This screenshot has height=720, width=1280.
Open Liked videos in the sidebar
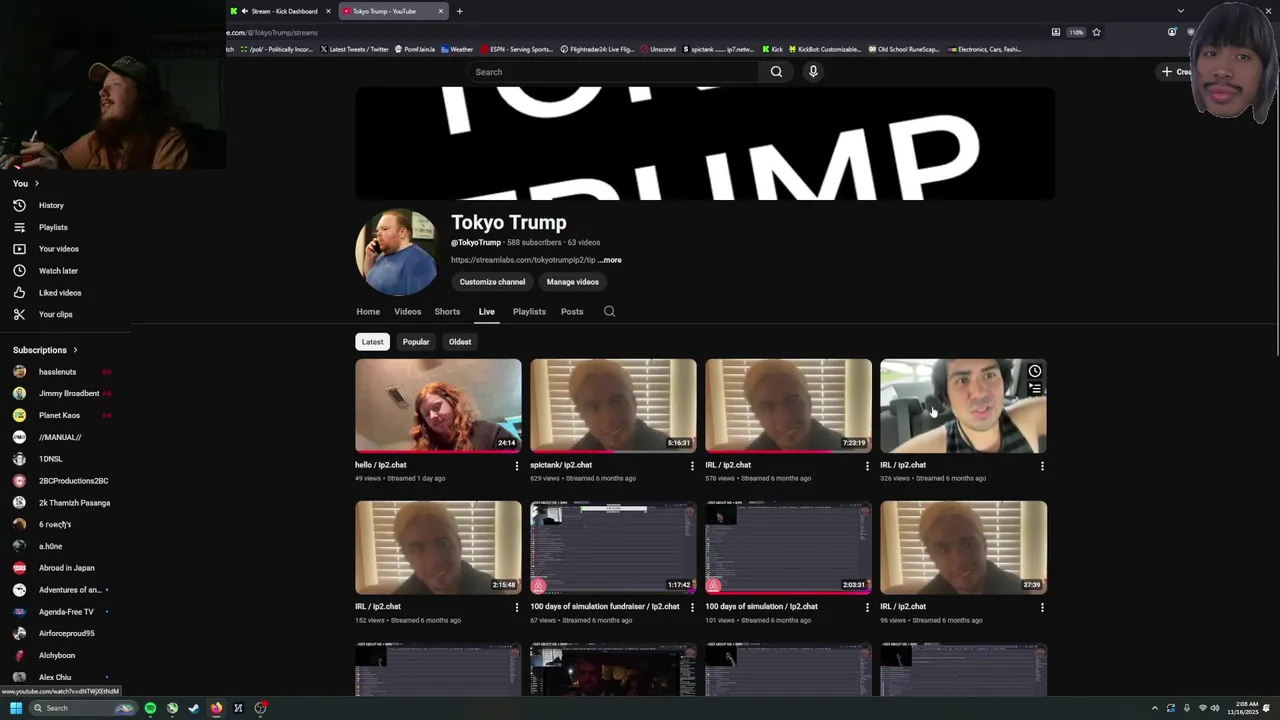coord(60,293)
